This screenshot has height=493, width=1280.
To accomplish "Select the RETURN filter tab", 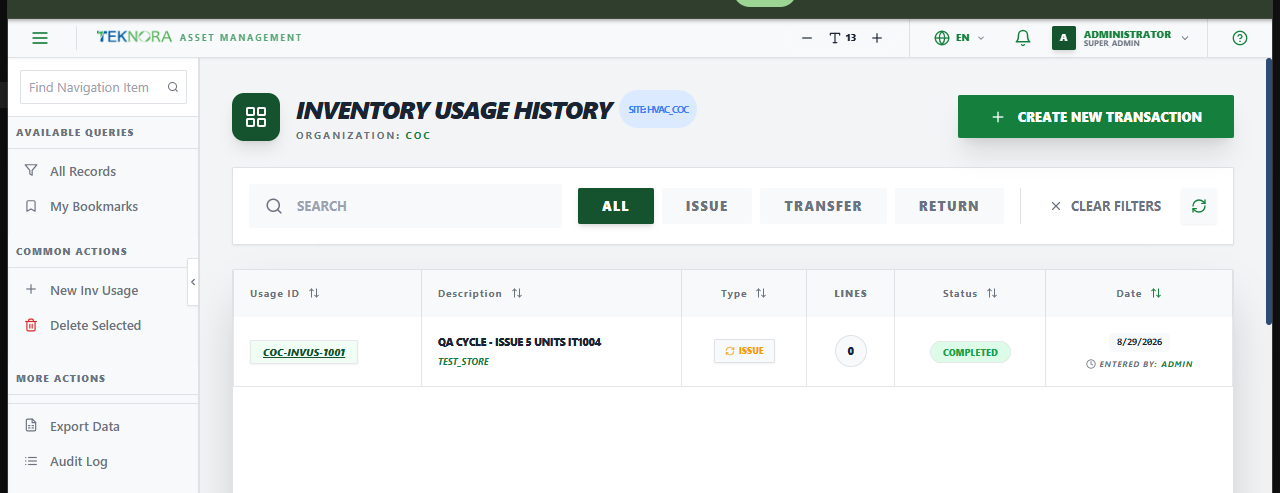I will pos(949,206).
